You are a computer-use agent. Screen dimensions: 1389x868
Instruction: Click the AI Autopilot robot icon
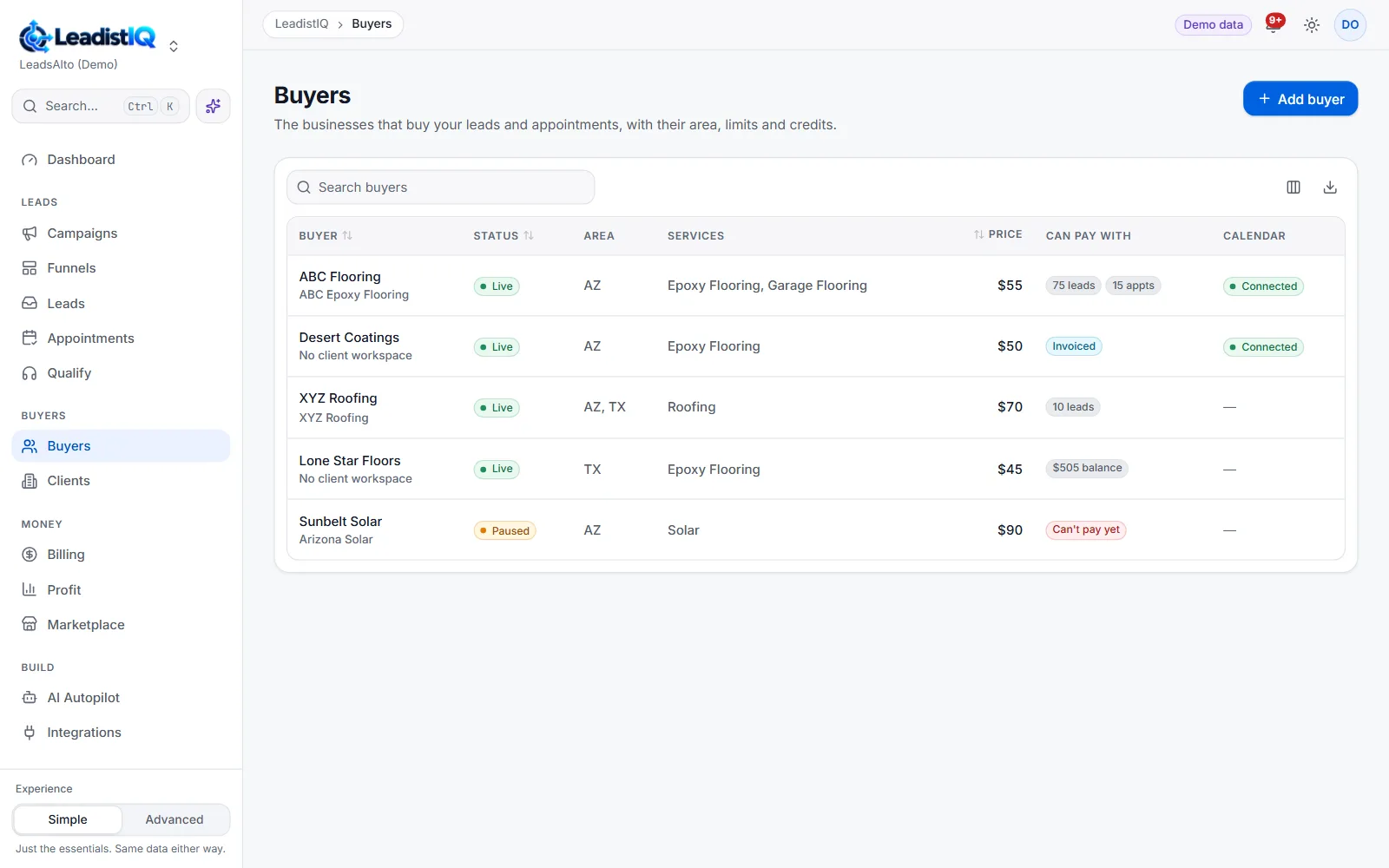pos(30,698)
